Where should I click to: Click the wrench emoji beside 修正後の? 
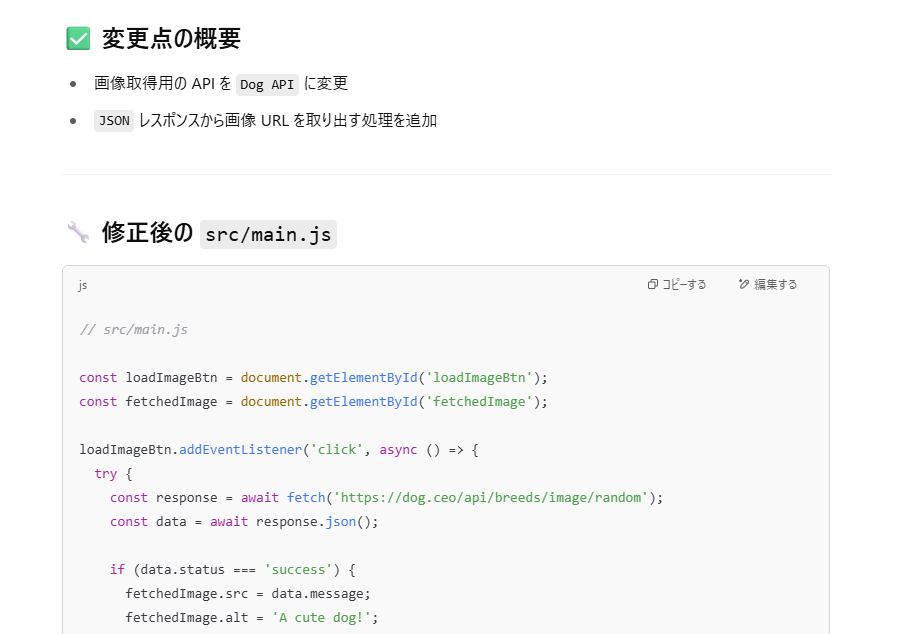(x=78, y=233)
